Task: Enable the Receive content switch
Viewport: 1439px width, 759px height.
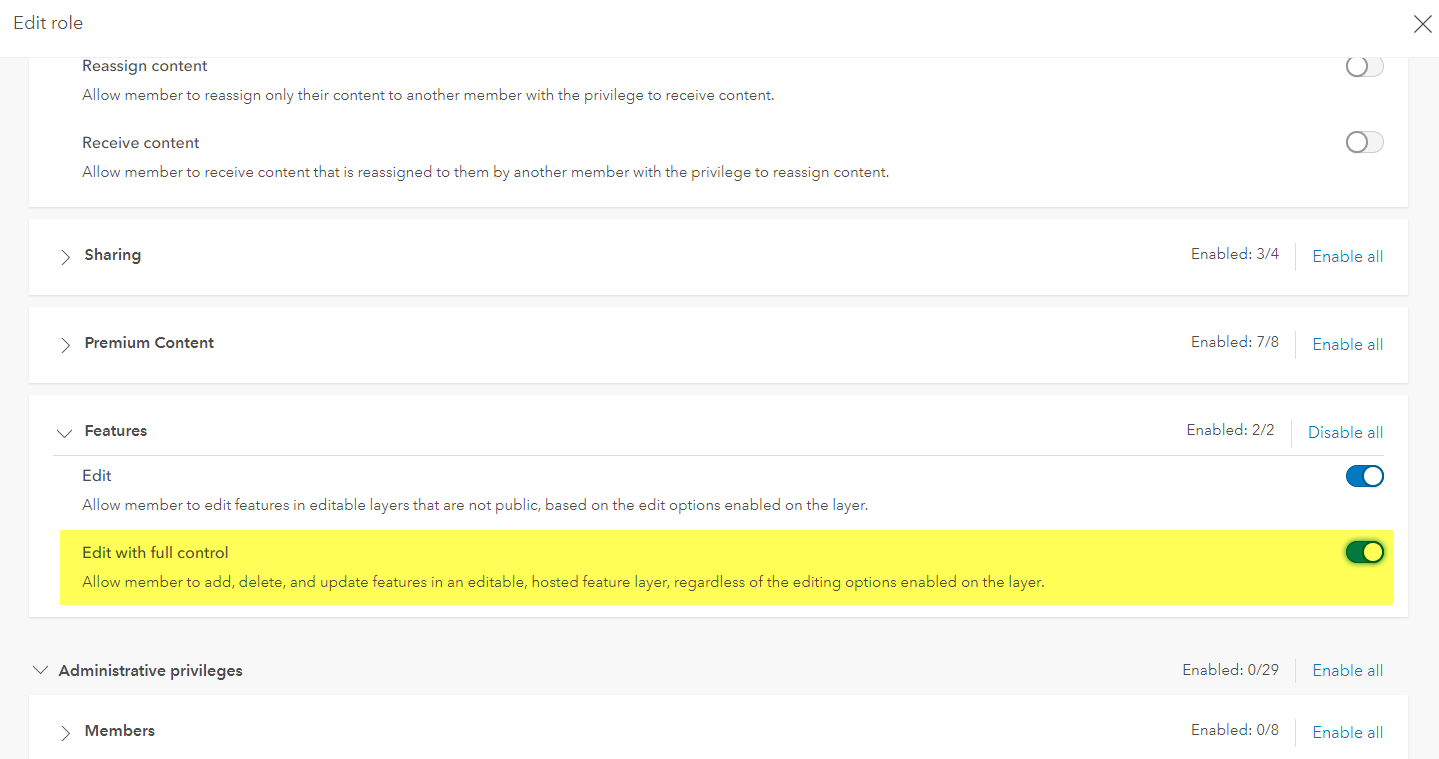Action: click(1364, 143)
